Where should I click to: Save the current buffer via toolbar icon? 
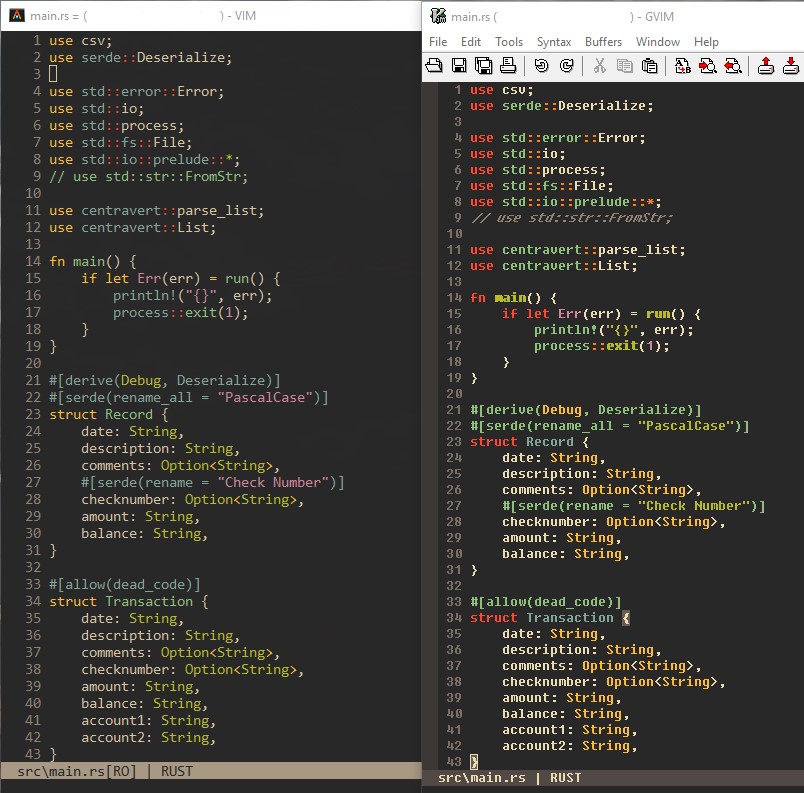(x=458, y=65)
